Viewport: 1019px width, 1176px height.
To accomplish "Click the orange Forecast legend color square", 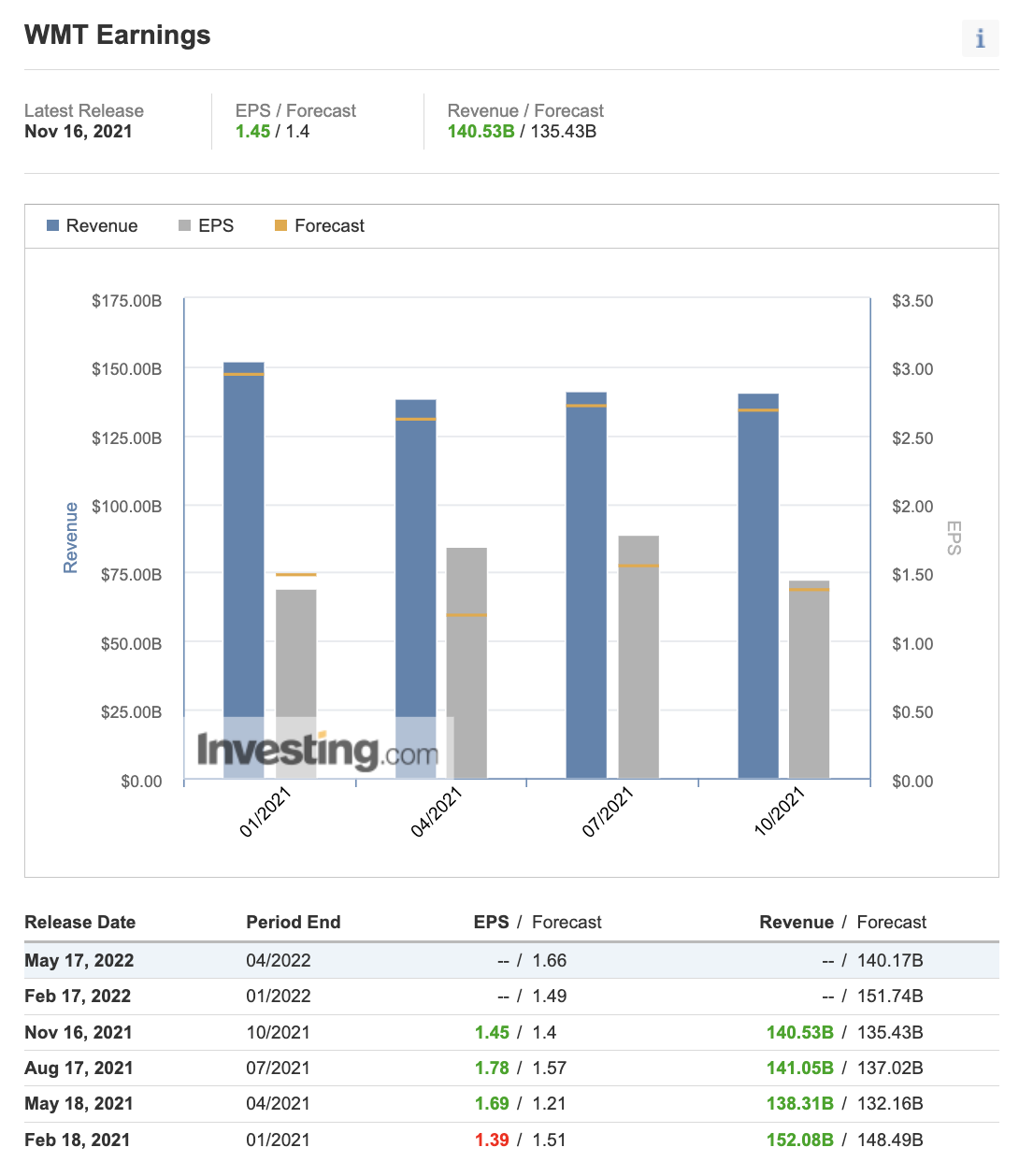I will (280, 226).
